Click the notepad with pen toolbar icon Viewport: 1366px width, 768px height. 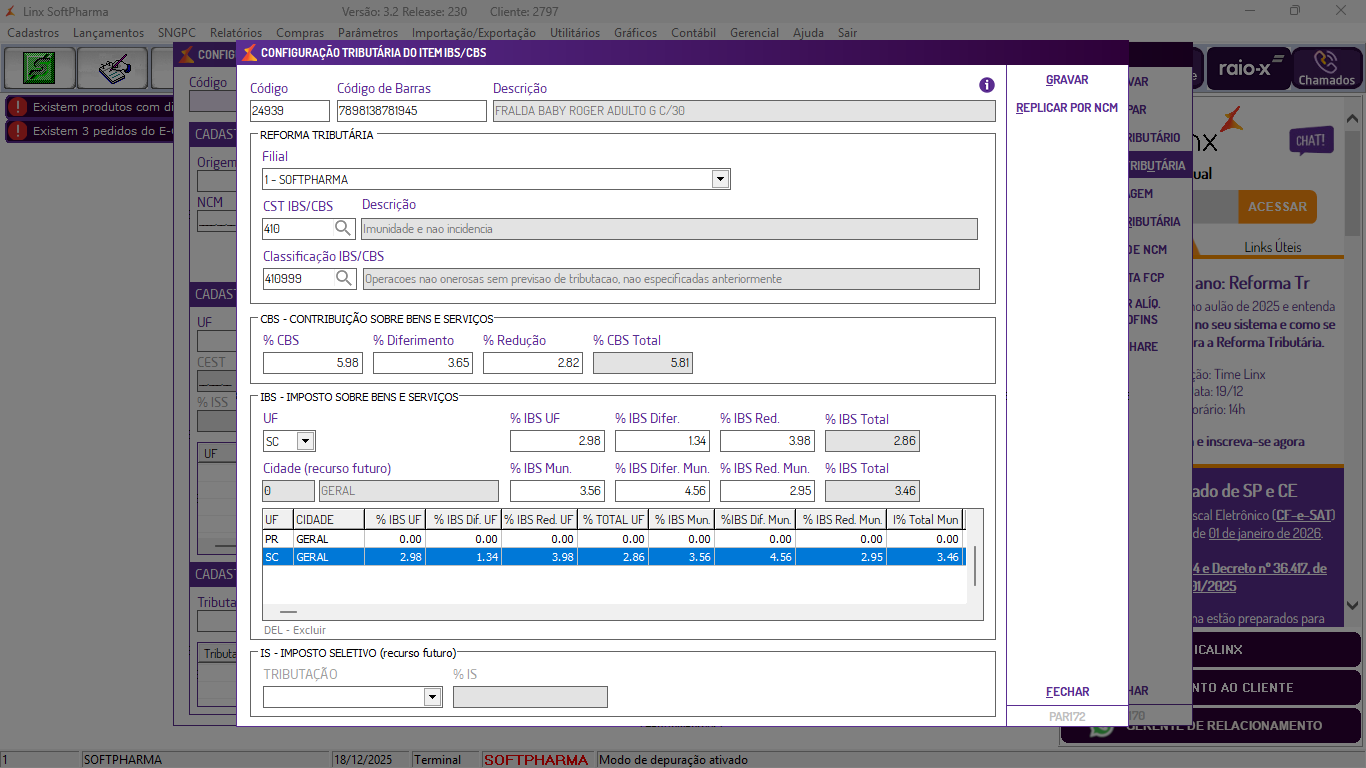(116, 68)
